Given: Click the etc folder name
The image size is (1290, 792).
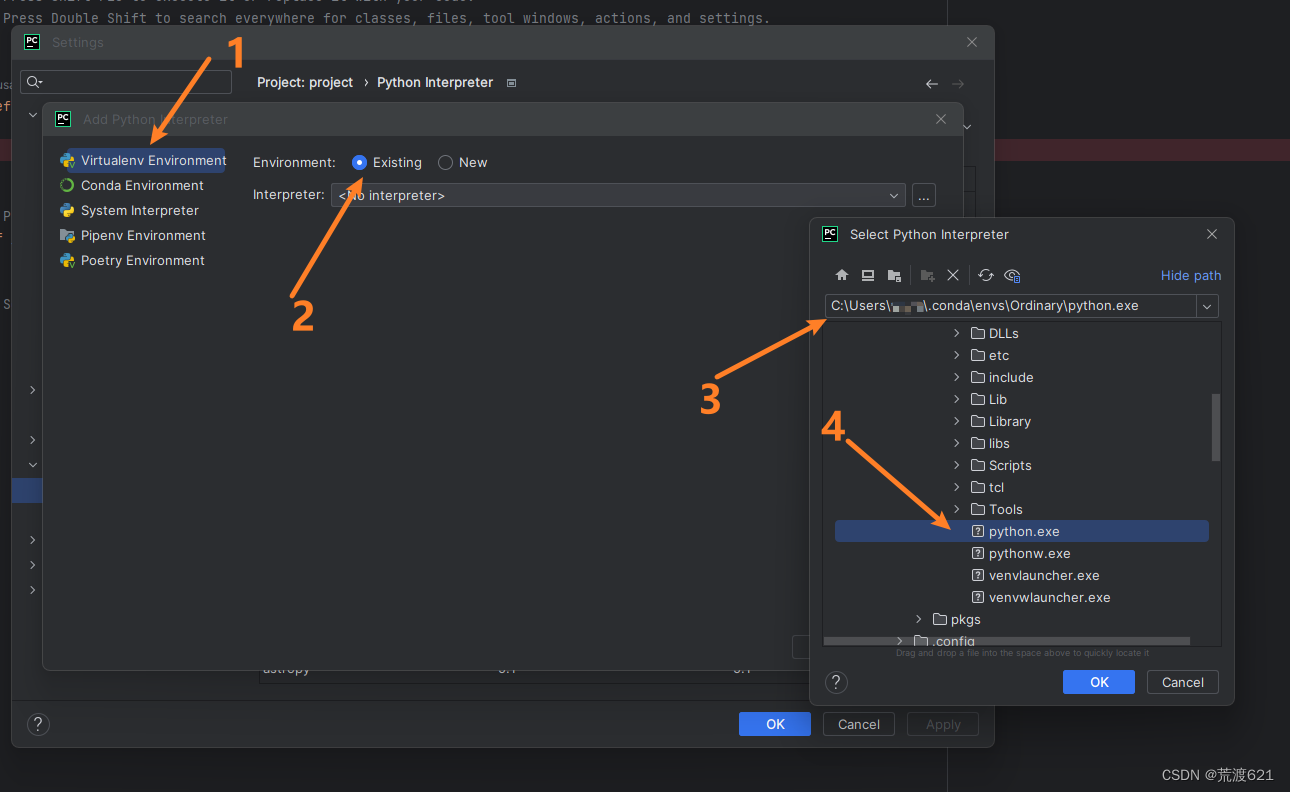Looking at the screenshot, I should click(x=999, y=355).
